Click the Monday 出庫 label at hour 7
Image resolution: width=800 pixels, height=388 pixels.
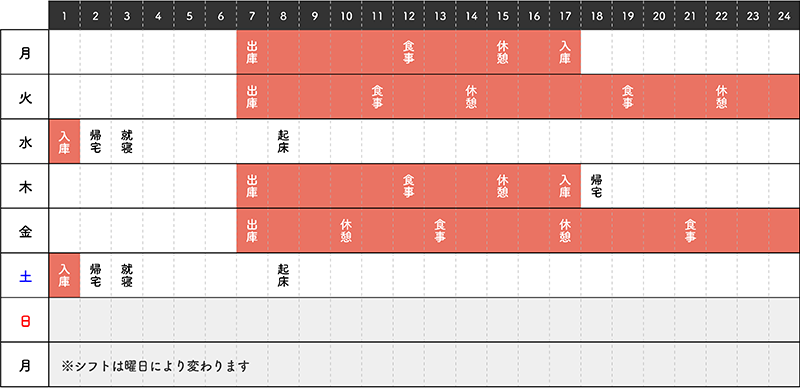pyautogui.click(x=252, y=52)
